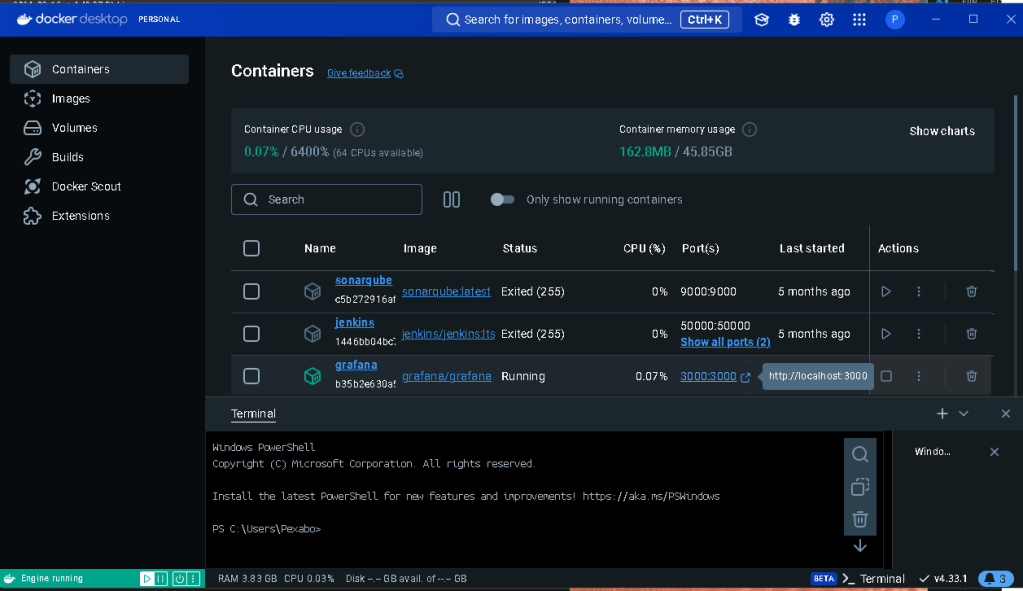Jump to terminal bottom with down arrow

click(860, 545)
